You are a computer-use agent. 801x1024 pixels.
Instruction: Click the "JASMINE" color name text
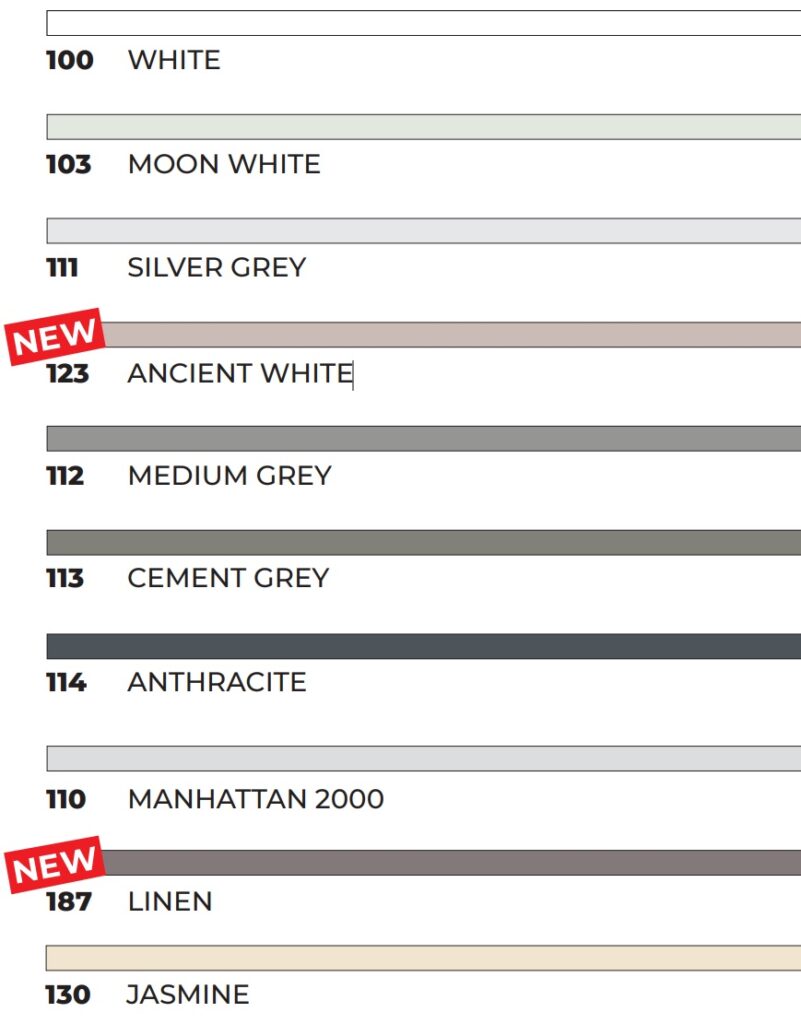point(188,995)
